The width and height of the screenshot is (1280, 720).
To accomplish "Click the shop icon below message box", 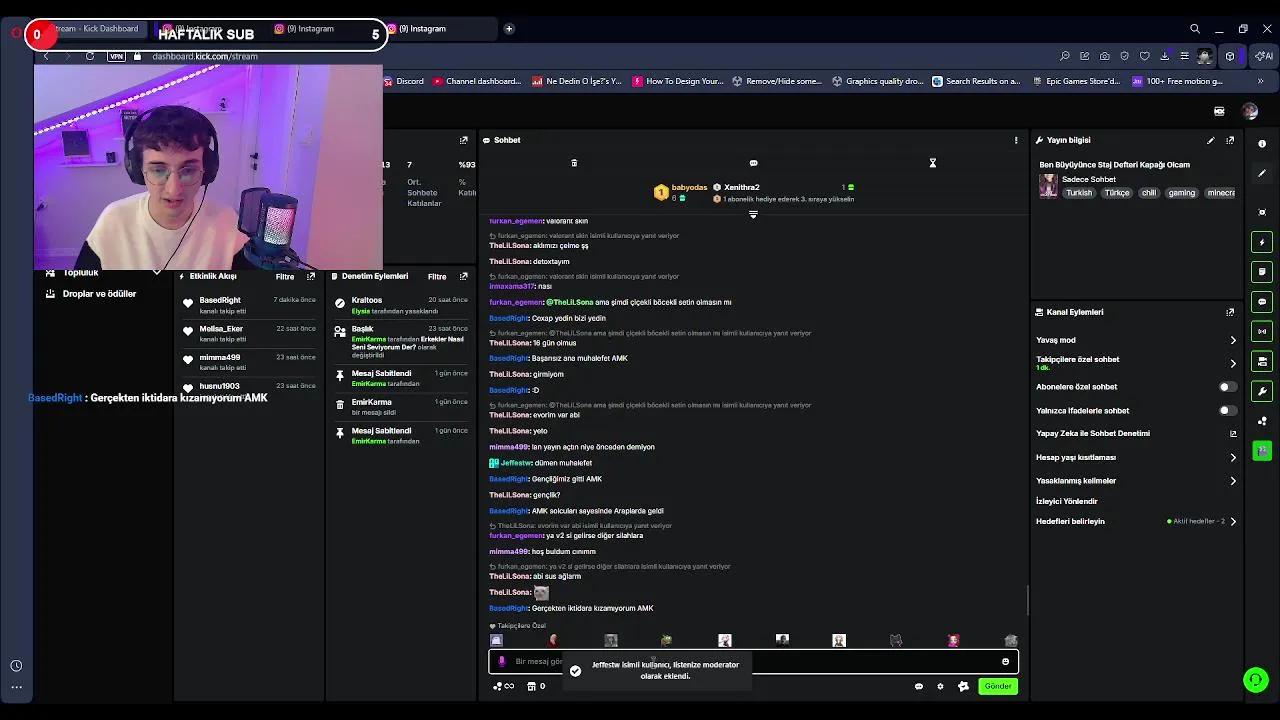I will tap(531, 686).
